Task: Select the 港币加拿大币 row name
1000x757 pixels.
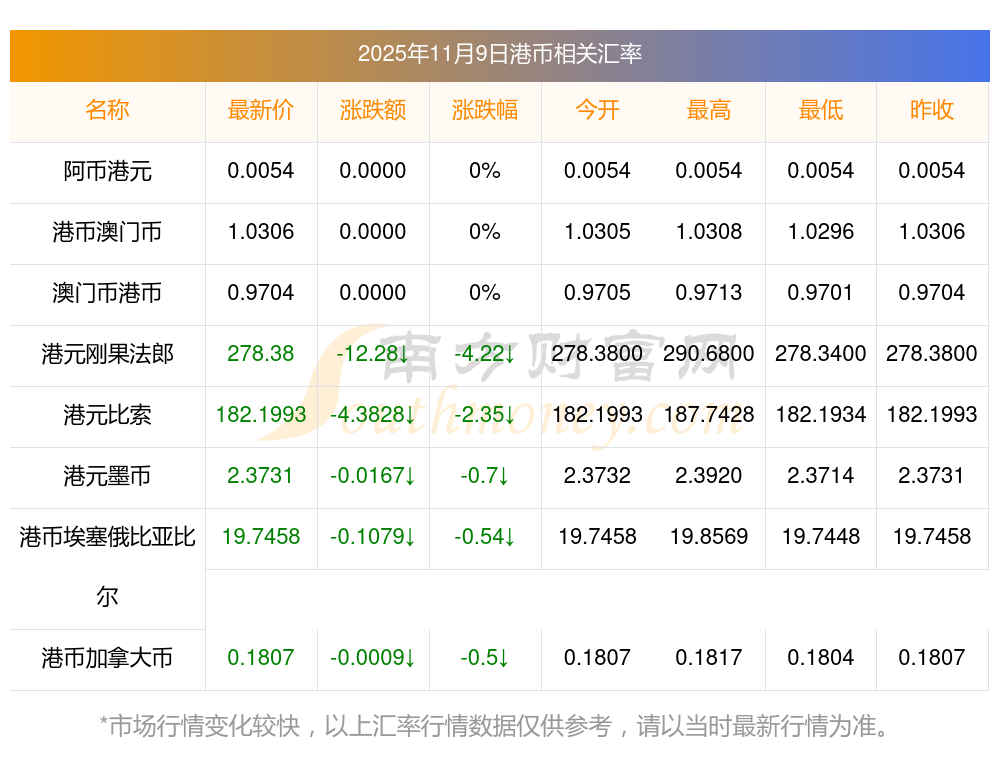Action: [x=107, y=658]
